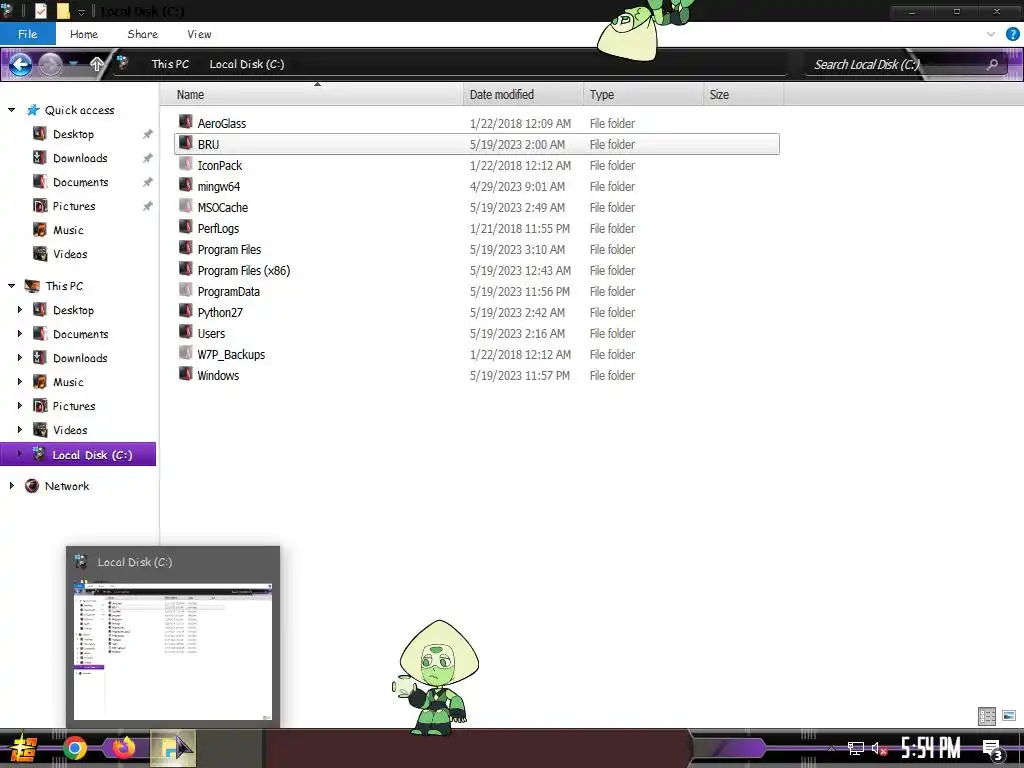The height and width of the screenshot is (768, 1024).
Task: Open Pictures under This PC
Action: click(74, 406)
